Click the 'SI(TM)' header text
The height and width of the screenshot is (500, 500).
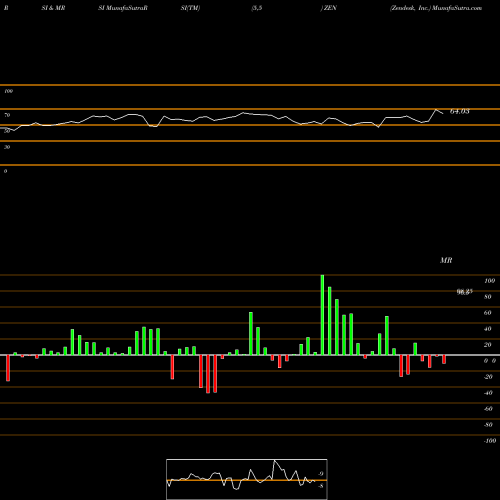click(x=190, y=8)
